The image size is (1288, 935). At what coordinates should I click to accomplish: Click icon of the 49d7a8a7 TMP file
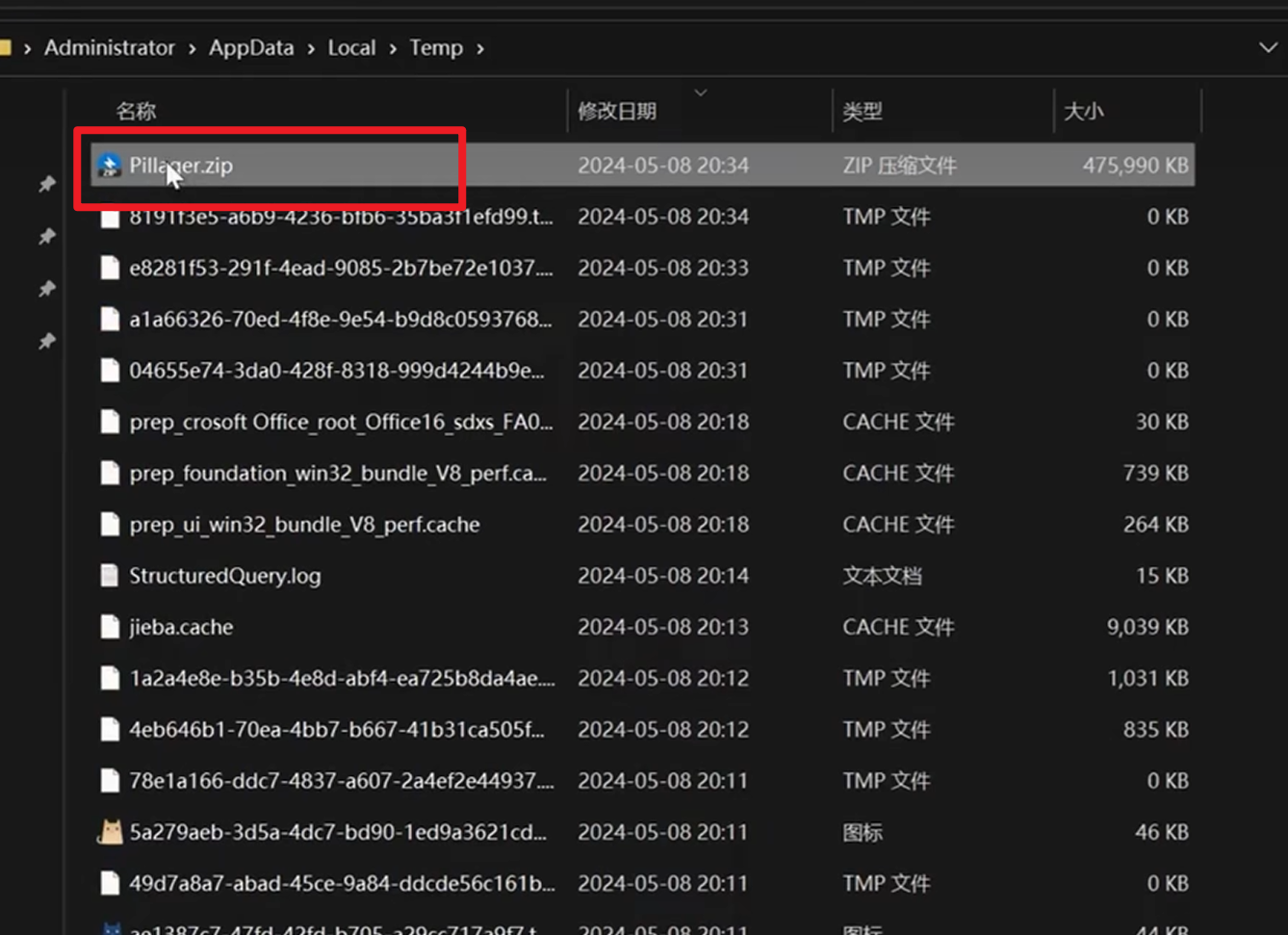click(111, 883)
